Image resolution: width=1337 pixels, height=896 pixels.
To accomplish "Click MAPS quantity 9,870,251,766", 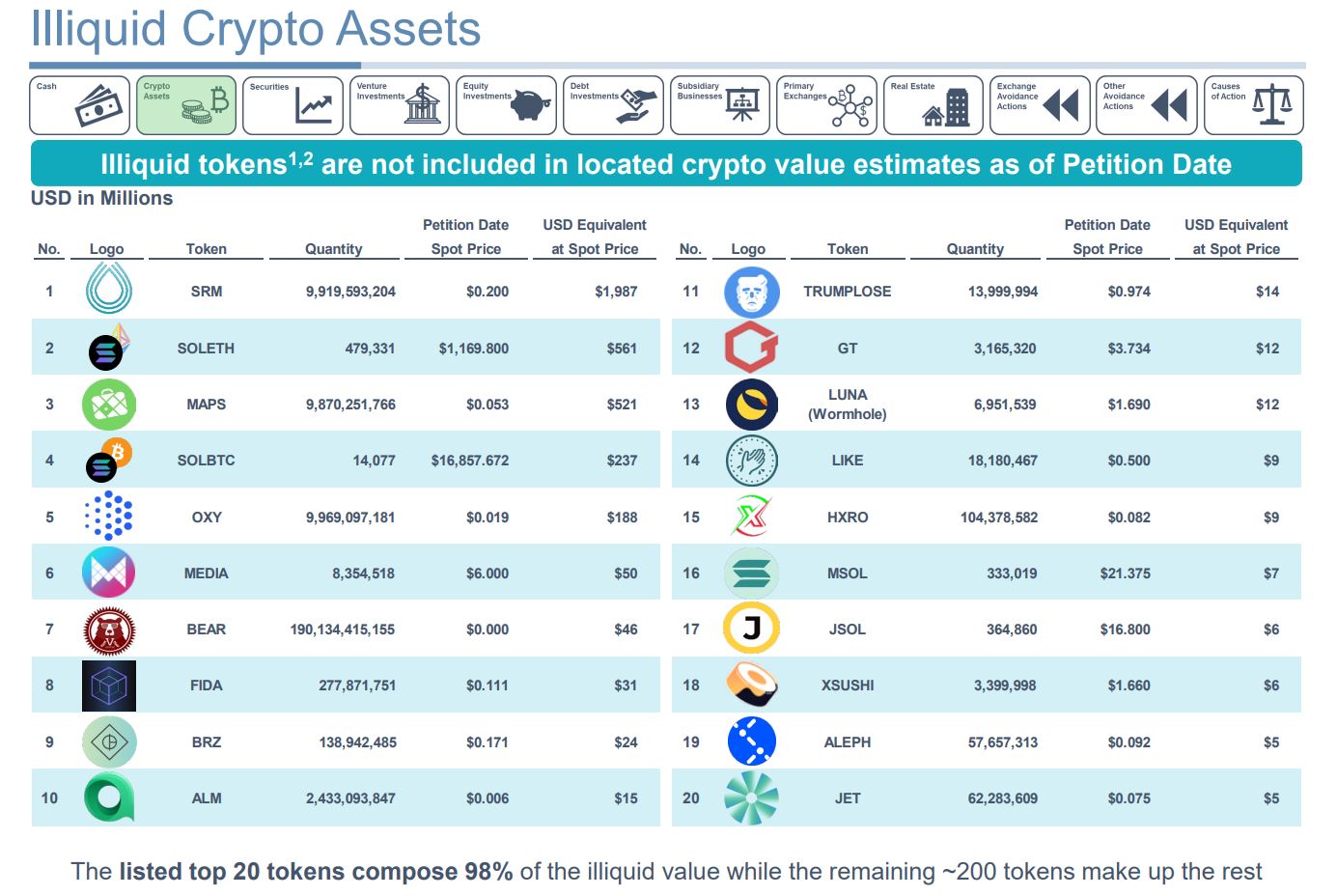I will tap(350, 405).
